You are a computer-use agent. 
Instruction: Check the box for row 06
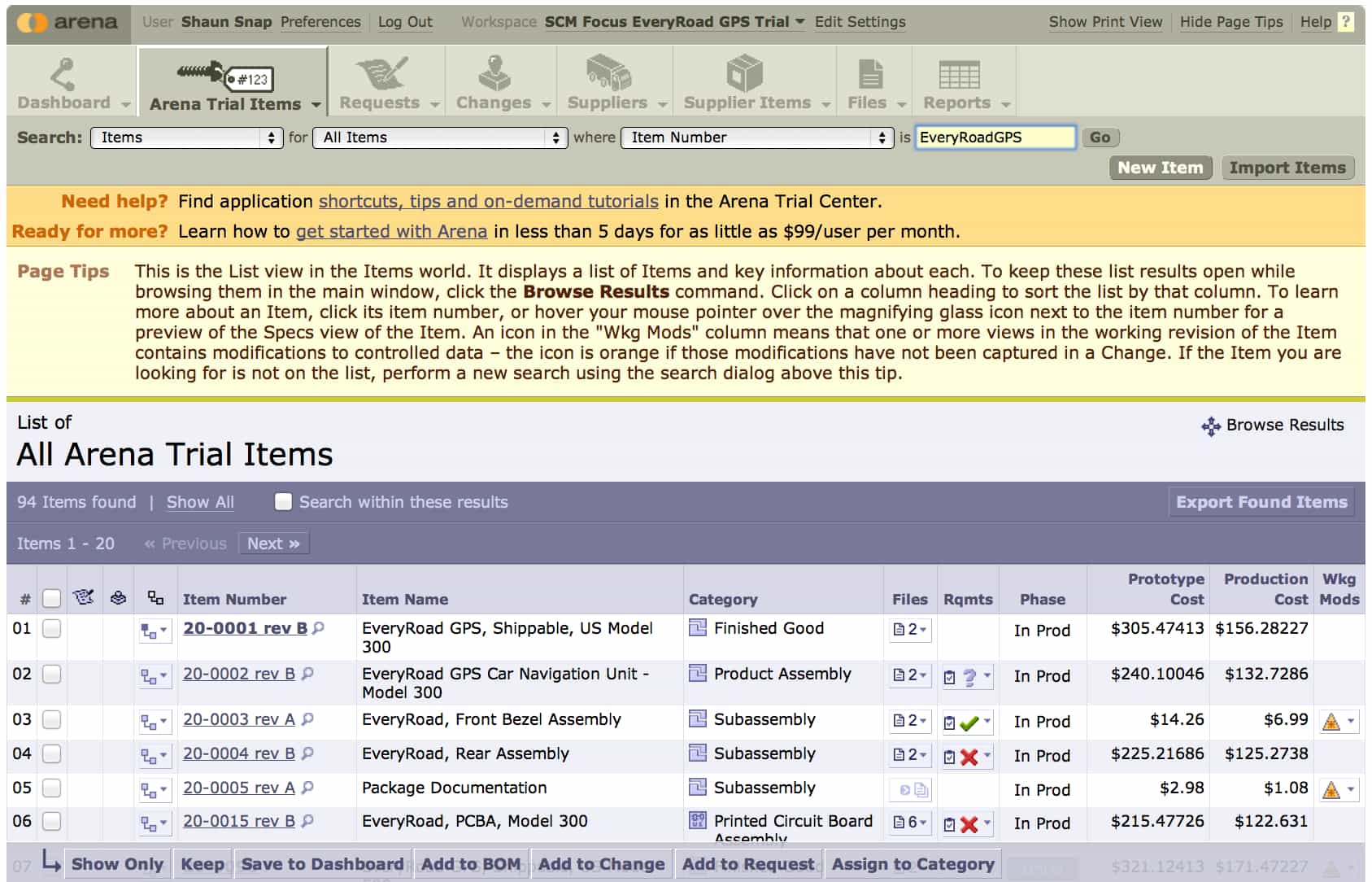pyautogui.click(x=51, y=822)
